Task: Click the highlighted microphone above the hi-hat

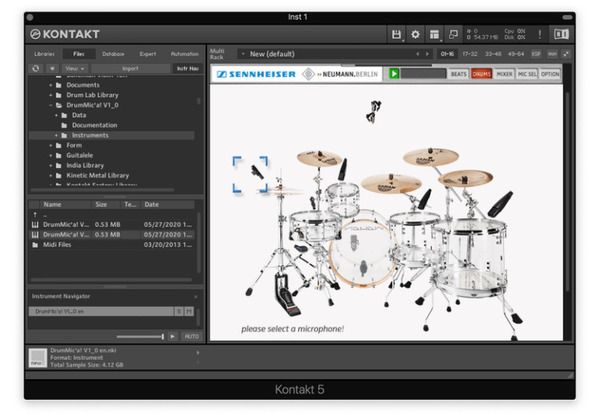Action: (251, 173)
